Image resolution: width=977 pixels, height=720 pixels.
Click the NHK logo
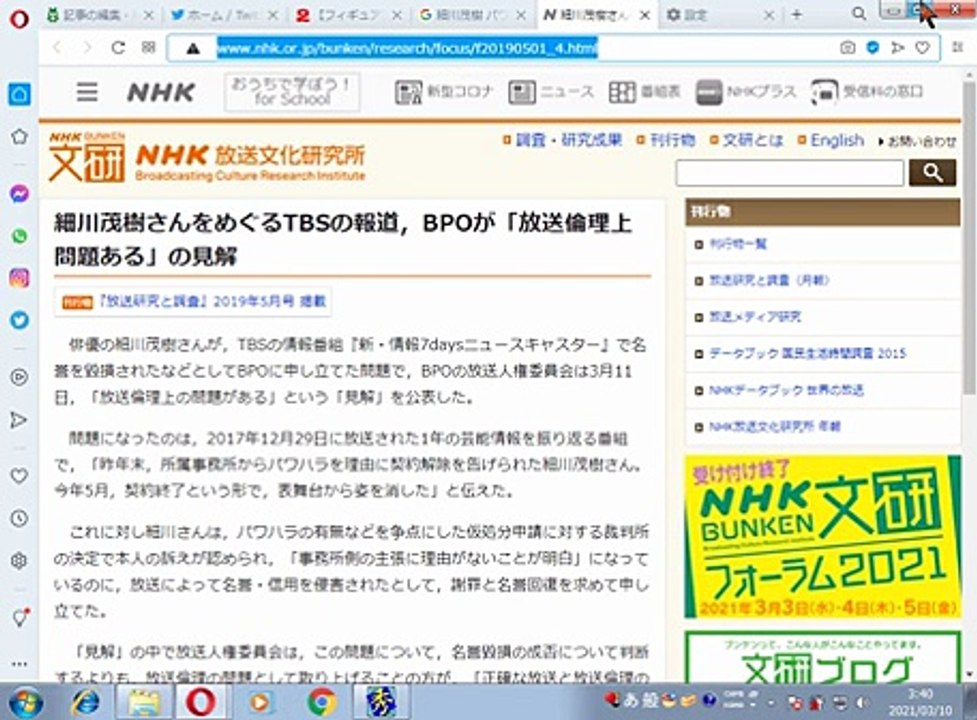pos(161,92)
